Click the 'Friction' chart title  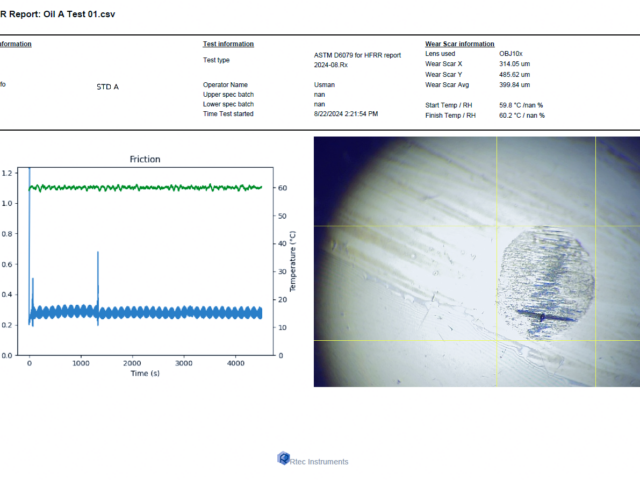pos(145,159)
